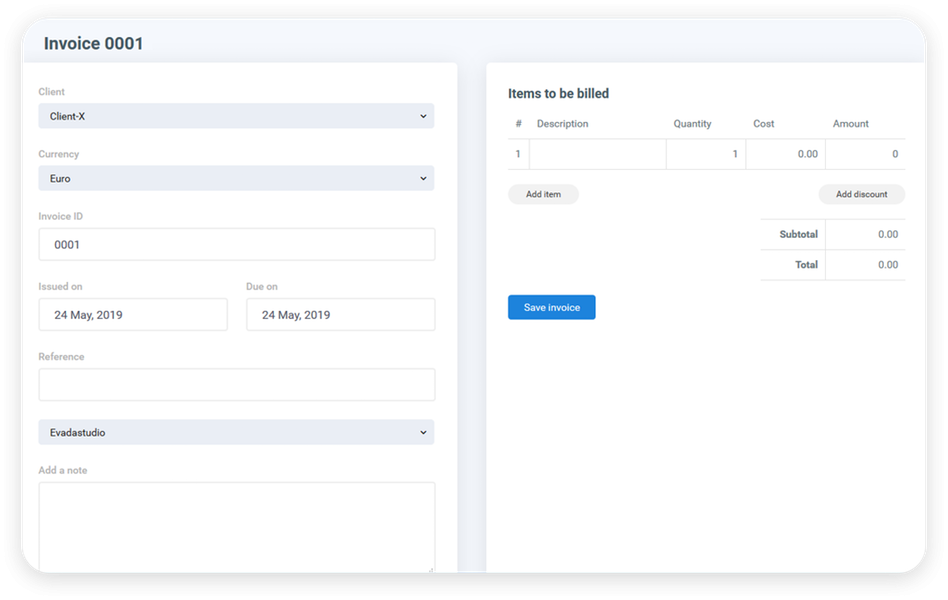Viewport: 948px width, 600px height.
Task: Select the Invoice 0001 title
Action: 92,43
